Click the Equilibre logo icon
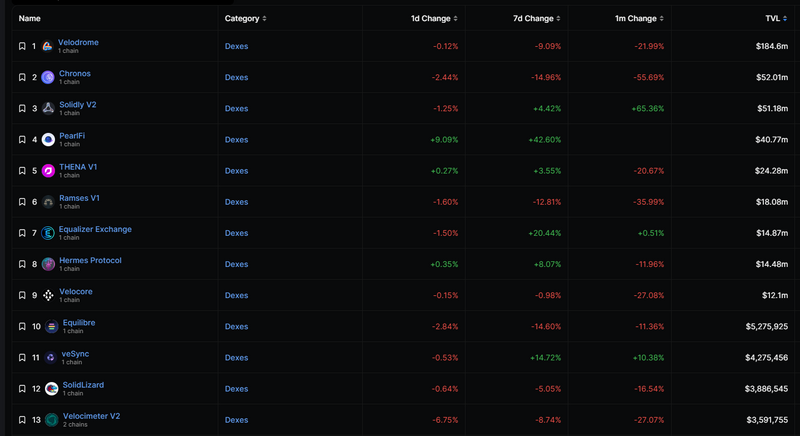The image size is (800, 436). [x=52, y=326]
